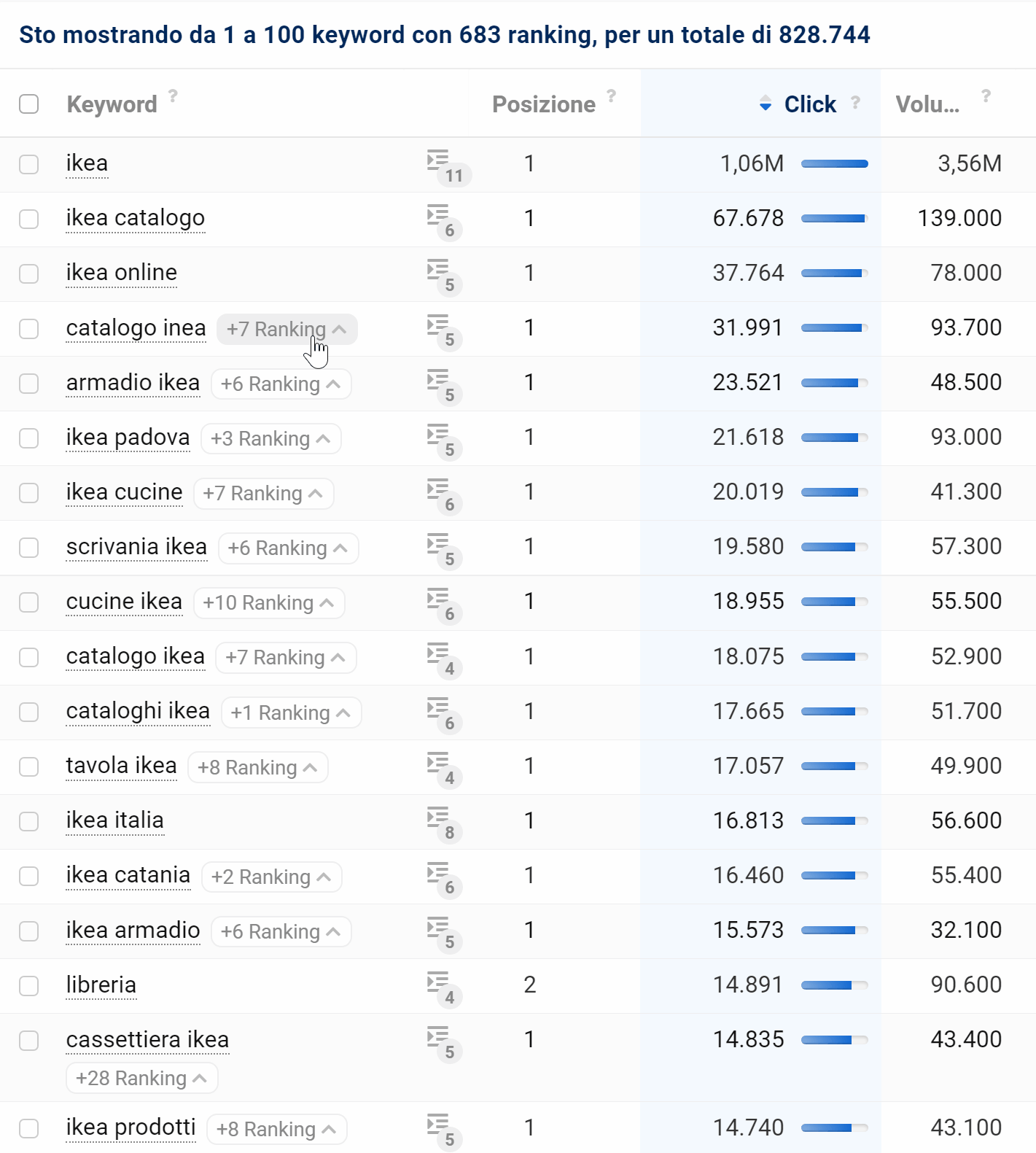This screenshot has width=1036, height=1153.
Task: Expand '+7 Ranking' for catalogo inea
Action: [x=287, y=329]
